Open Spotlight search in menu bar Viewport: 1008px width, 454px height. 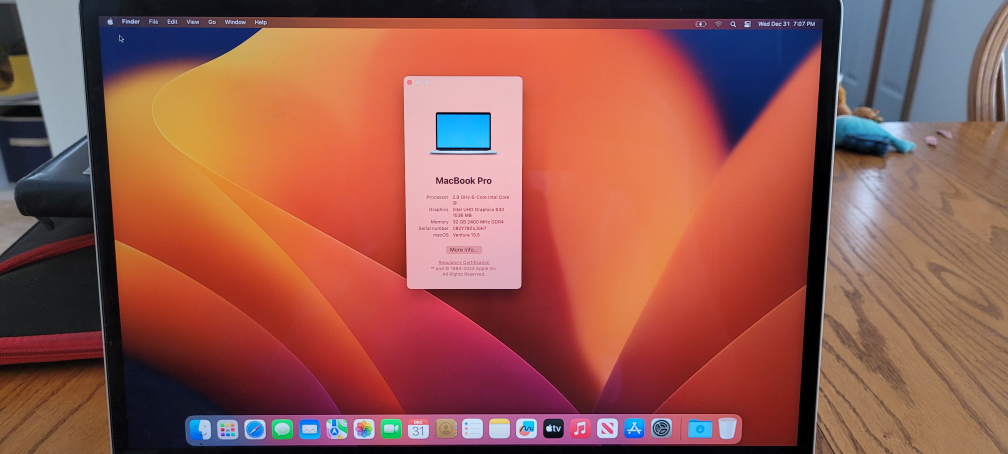(x=733, y=24)
